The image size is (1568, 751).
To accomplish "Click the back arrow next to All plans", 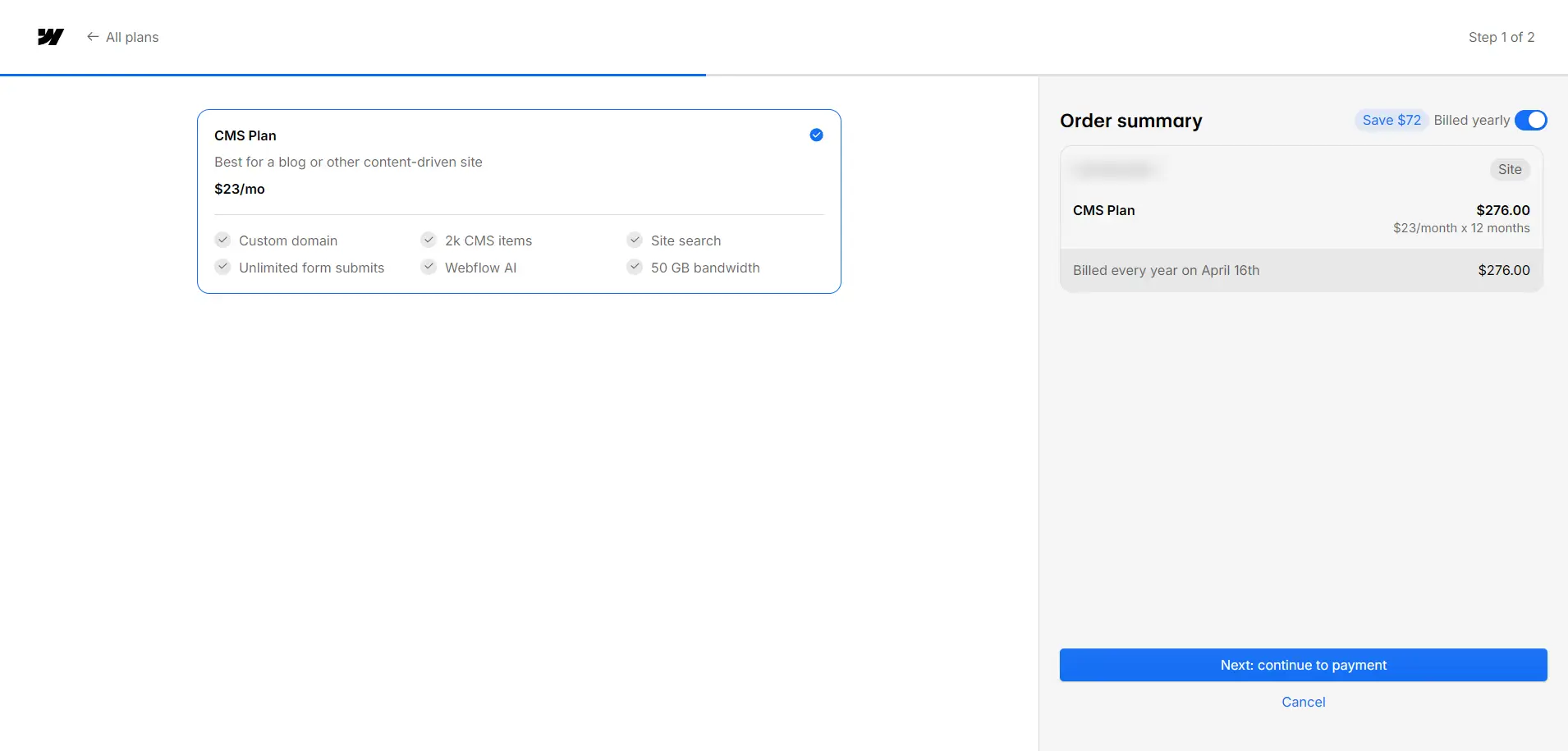I will point(93,37).
